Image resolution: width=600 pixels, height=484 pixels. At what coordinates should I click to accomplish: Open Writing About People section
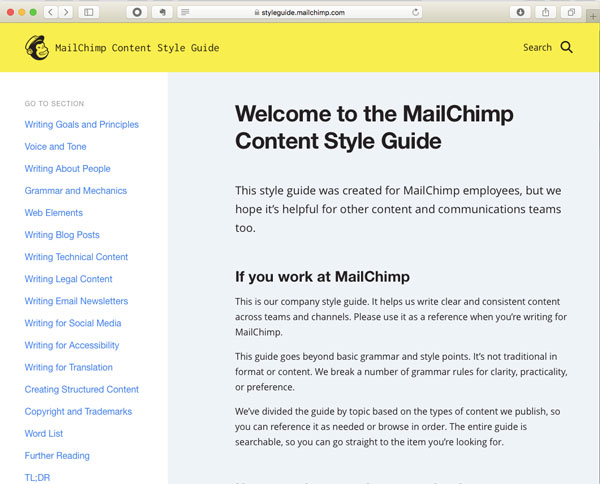point(67,169)
